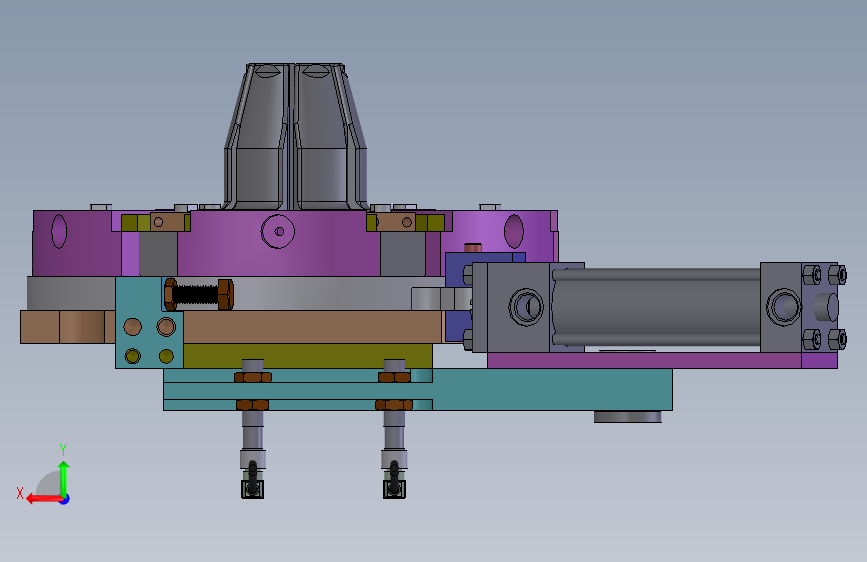Select the gray pneumatic cylinder barrel
Screen dimensions: 867x562
[x=656, y=307]
